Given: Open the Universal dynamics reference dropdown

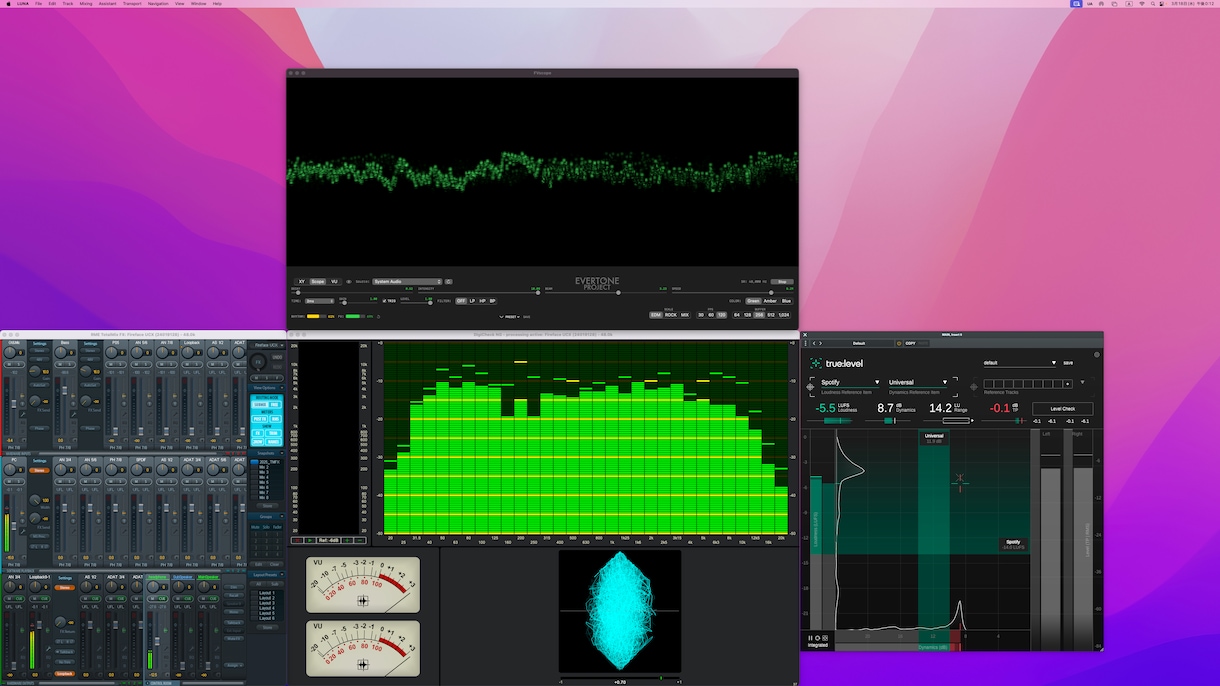Looking at the screenshot, I should coord(918,382).
